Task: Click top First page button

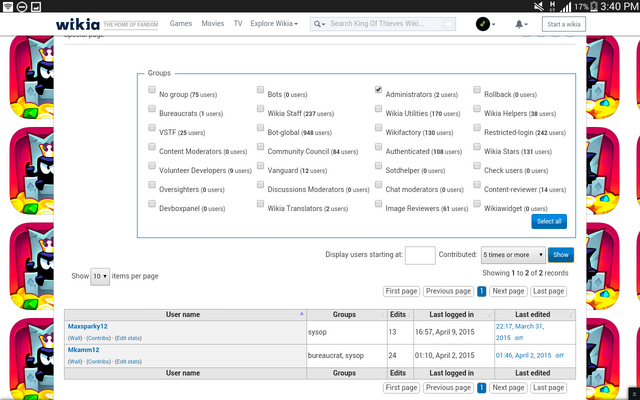Action: [x=401, y=291]
